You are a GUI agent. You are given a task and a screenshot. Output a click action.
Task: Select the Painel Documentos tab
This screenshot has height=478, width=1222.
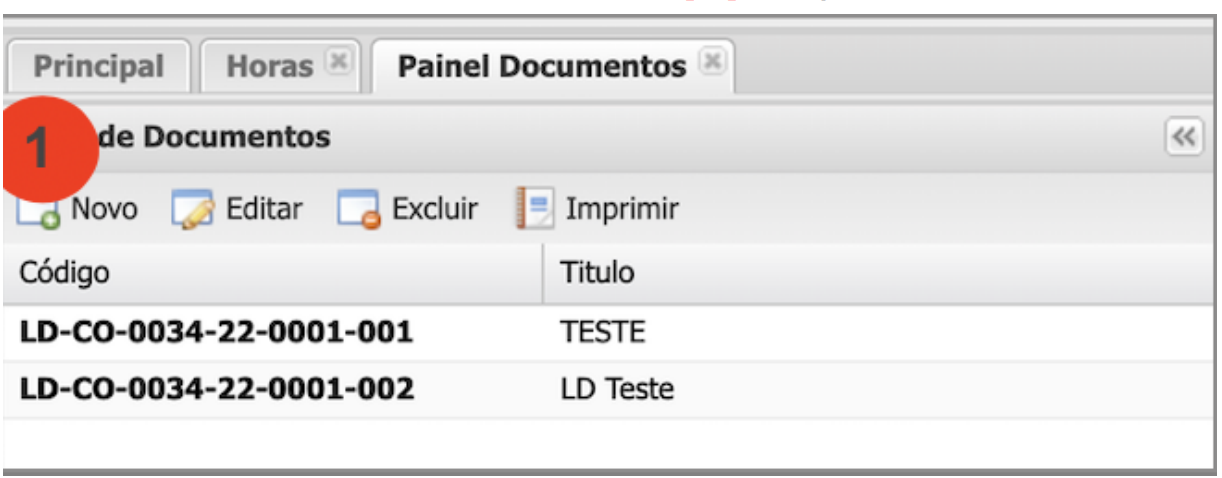tap(541, 67)
